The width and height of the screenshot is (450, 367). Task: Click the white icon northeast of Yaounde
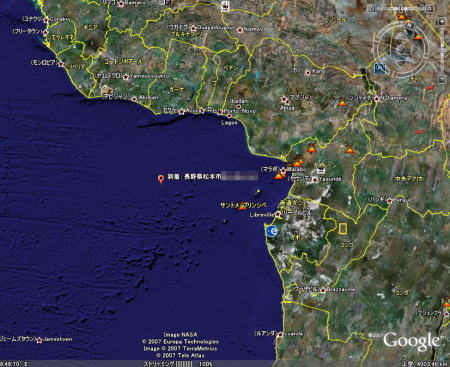click(x=320, y=171)
